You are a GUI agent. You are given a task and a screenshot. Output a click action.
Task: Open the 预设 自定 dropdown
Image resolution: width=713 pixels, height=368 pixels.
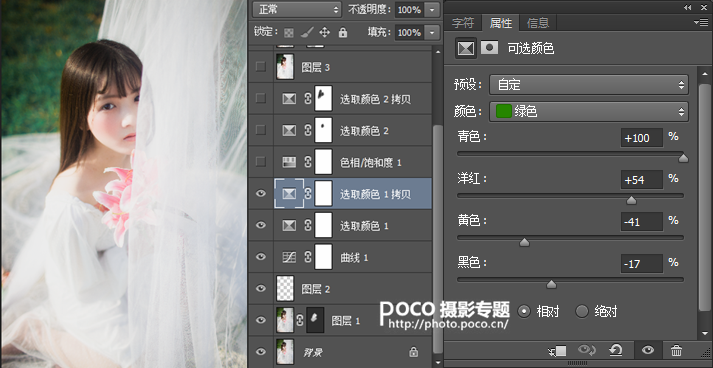[589, 85]
